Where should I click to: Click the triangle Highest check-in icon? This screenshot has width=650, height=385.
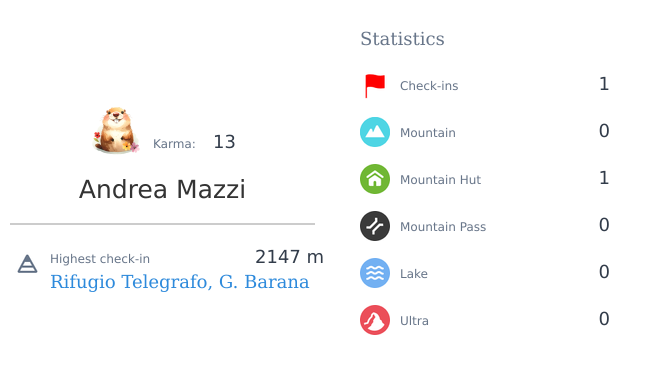pyautogui.click(x=27, y=264)
